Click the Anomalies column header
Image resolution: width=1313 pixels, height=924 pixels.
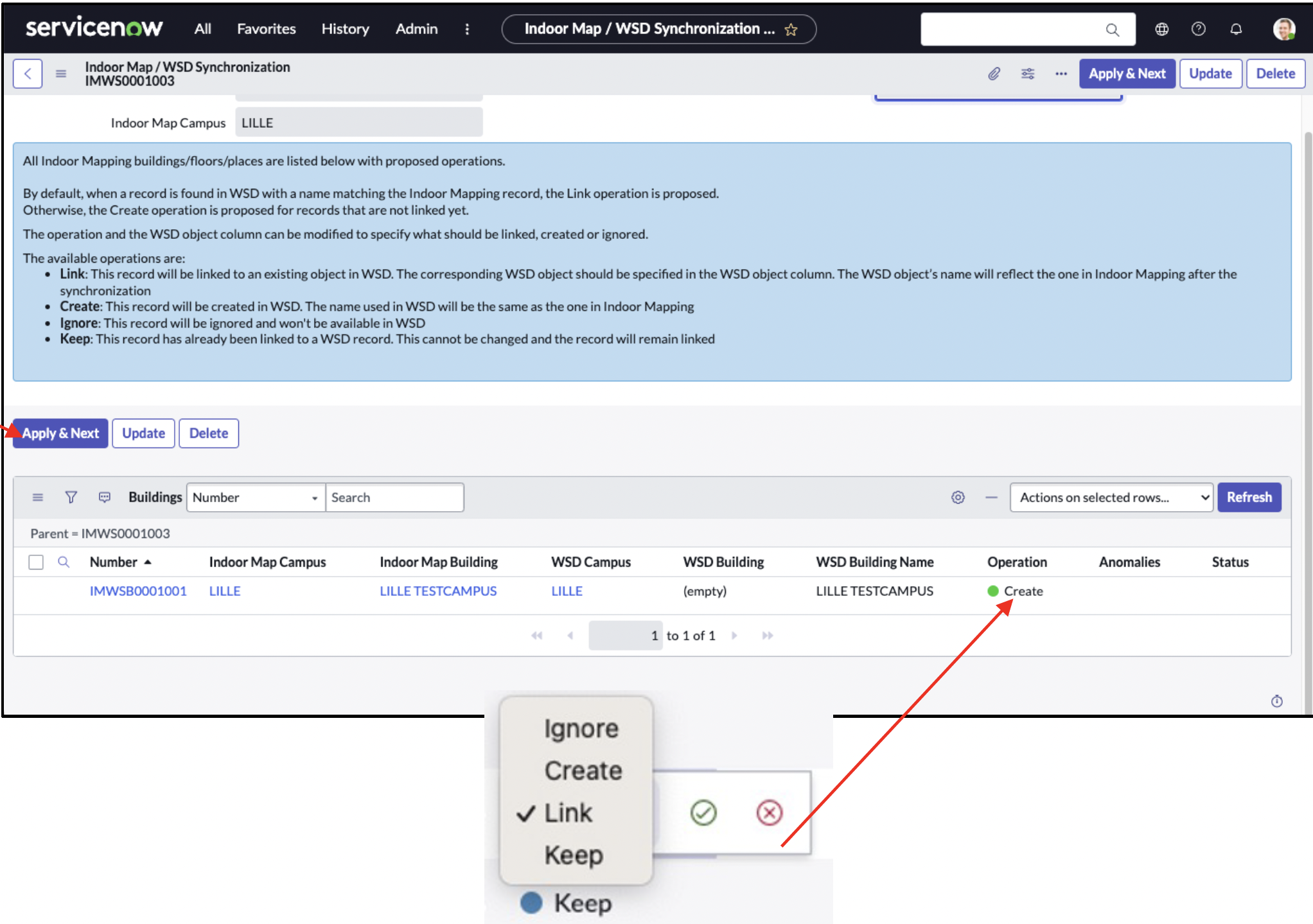[x=1129, y=562]
